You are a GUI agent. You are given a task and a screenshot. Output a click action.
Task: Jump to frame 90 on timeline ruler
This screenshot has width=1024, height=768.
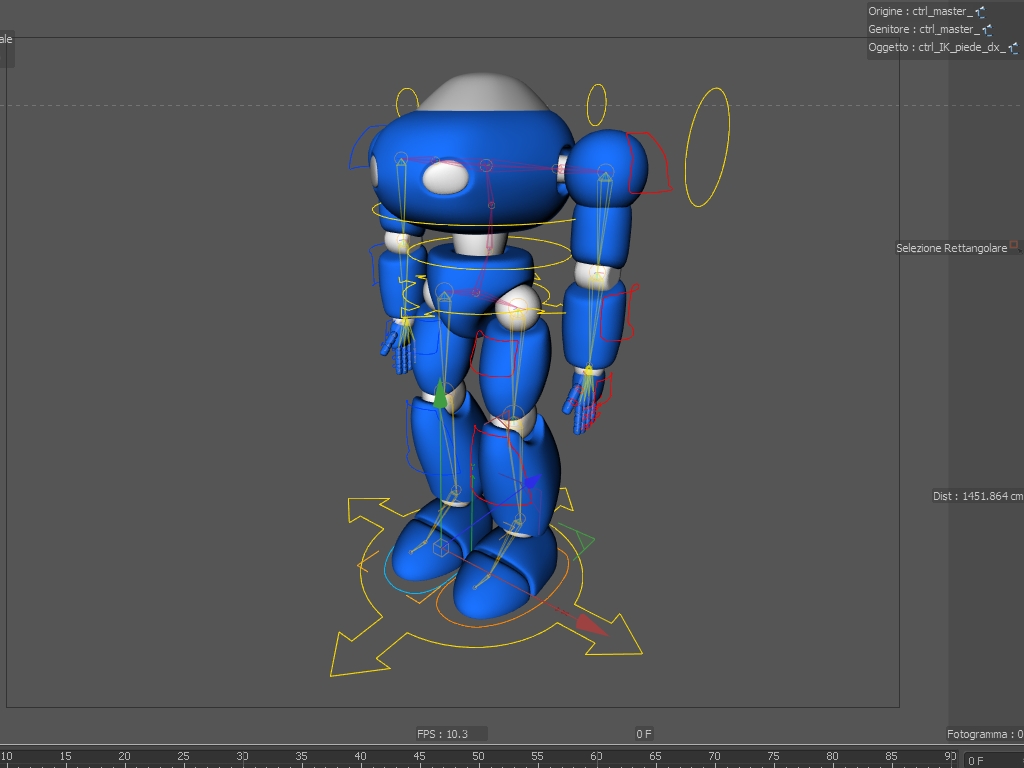(x=950, y=756)
